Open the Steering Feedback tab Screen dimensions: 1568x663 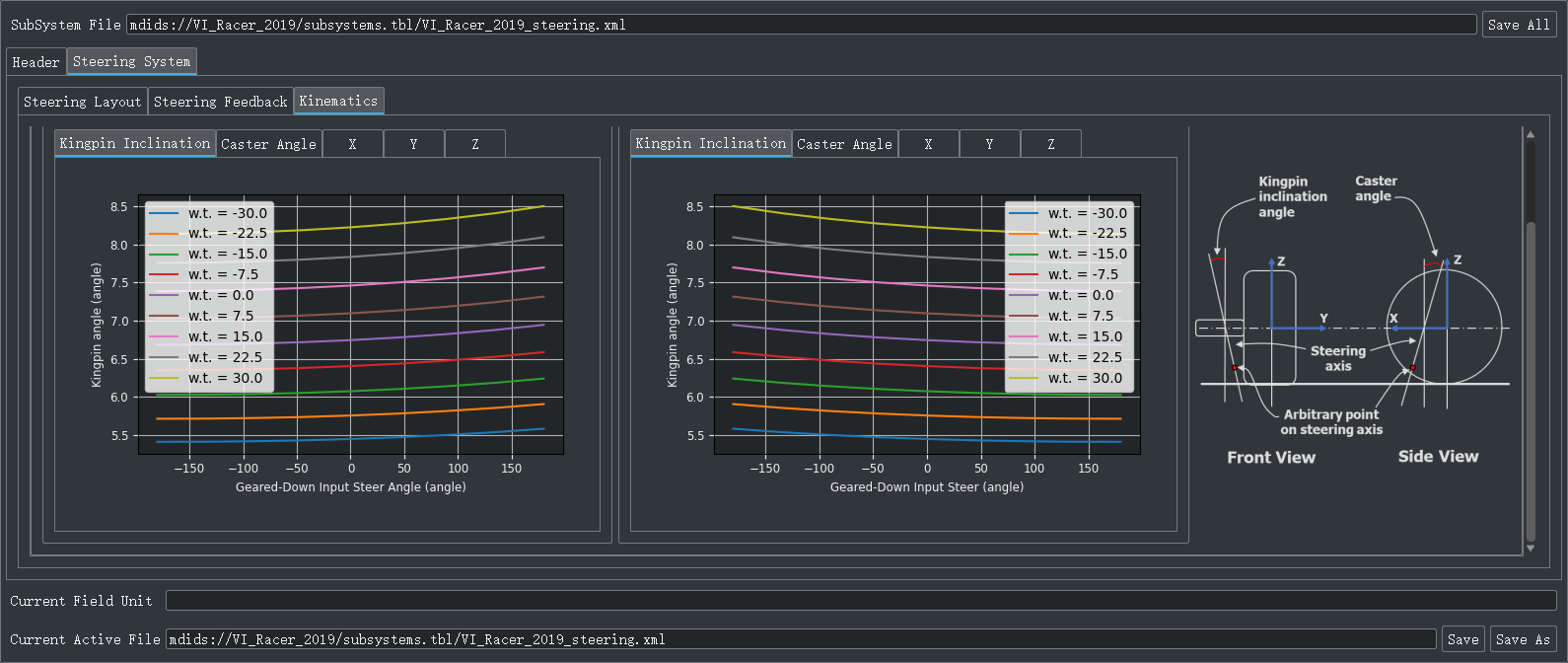[221, 102]
